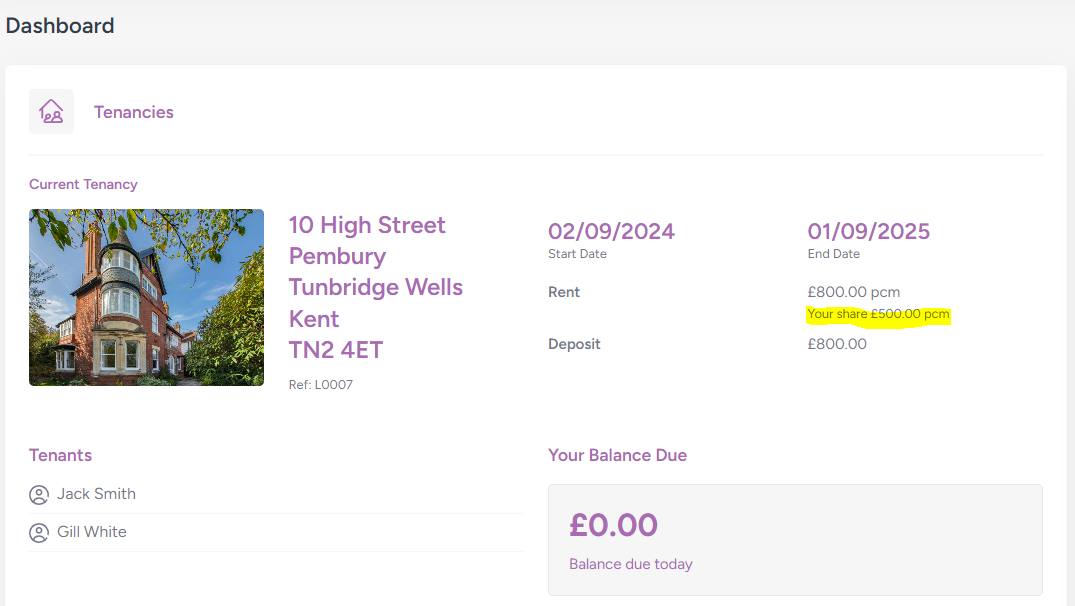The height and width of the screenshot is (606, 1075).
Task: Click tenant name Gill White
Action: tap(92, 532)
